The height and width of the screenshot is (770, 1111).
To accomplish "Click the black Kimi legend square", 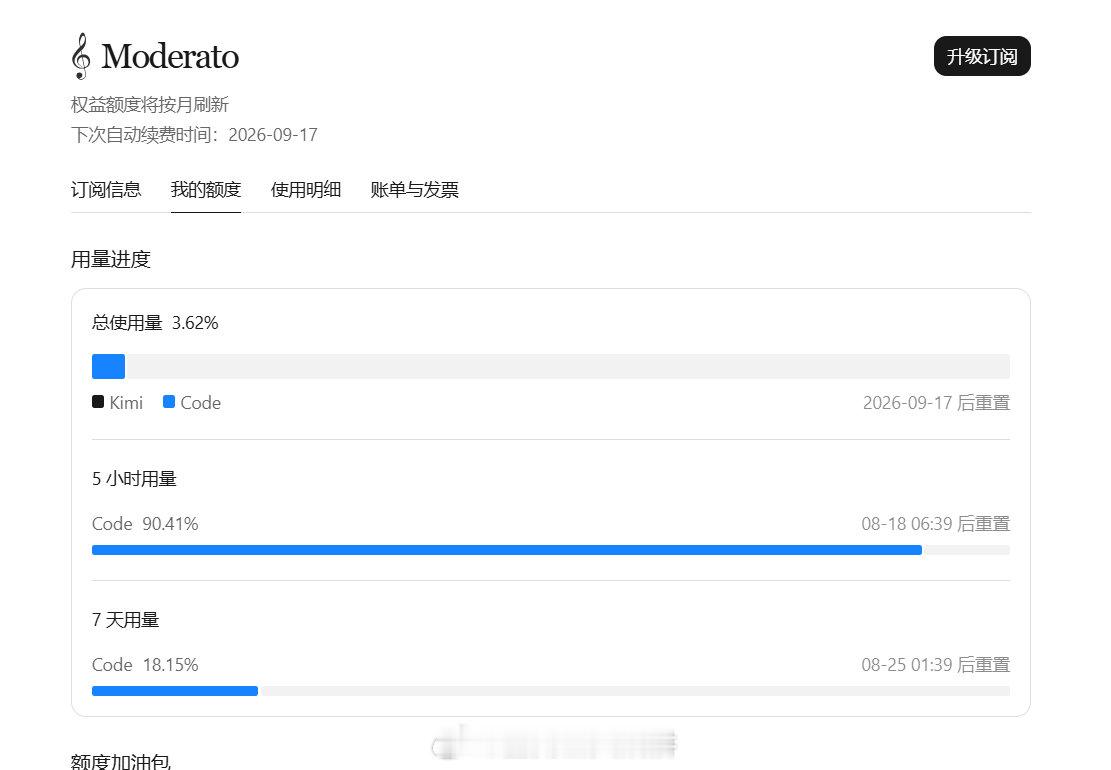I will click(x=98, y=402).
